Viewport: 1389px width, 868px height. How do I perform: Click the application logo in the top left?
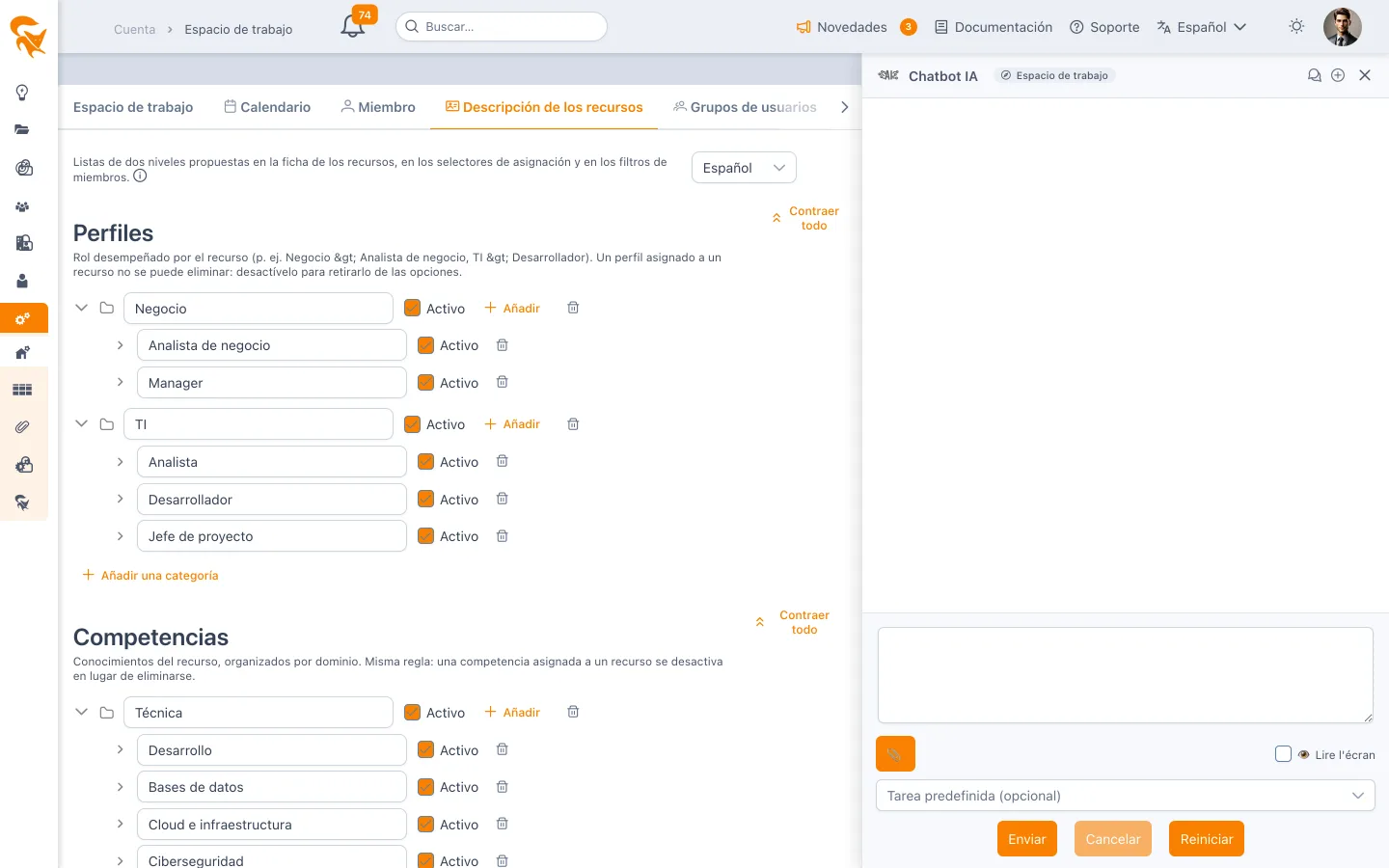click(28, 37)
